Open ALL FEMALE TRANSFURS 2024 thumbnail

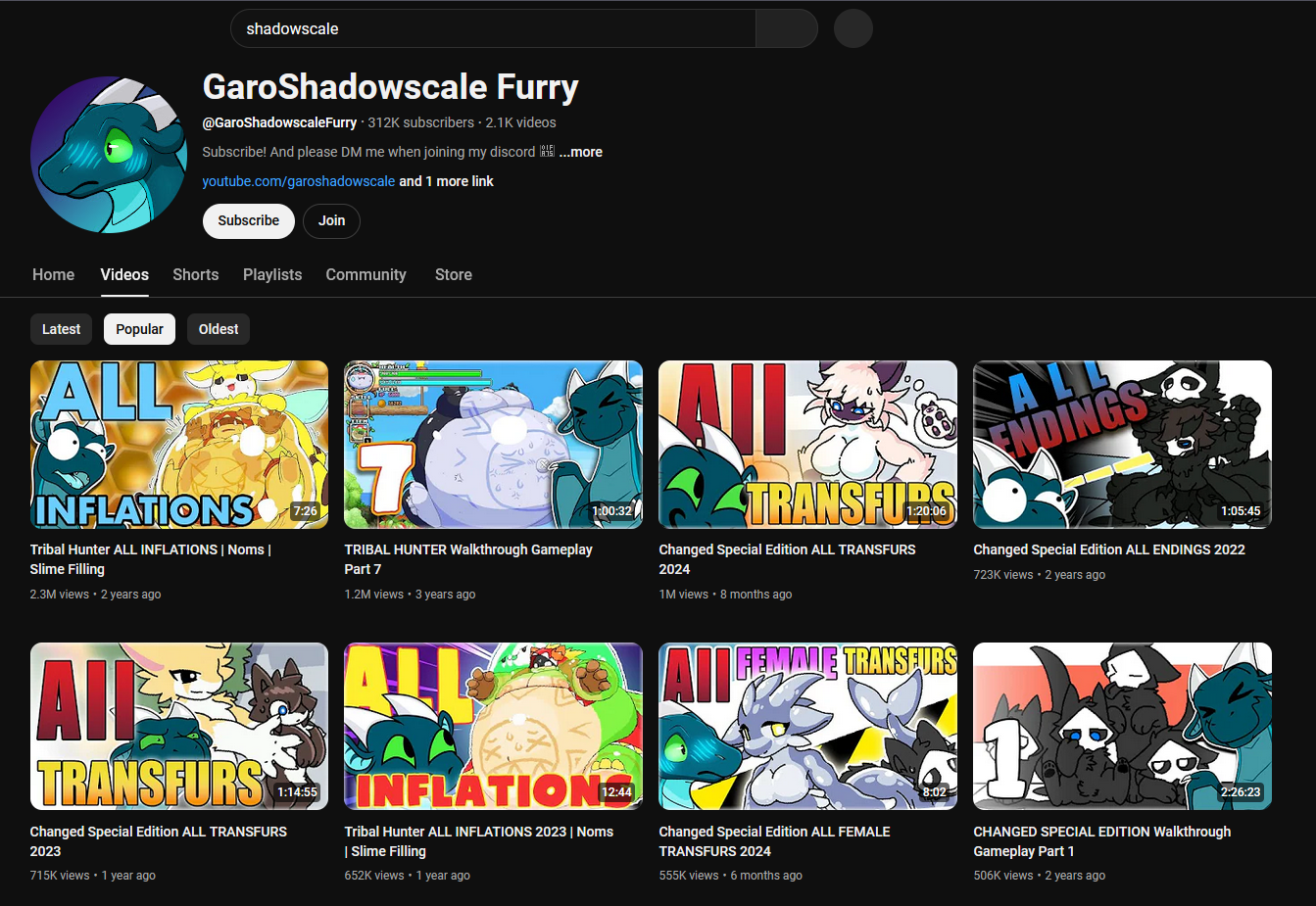(x=808, y=727)
